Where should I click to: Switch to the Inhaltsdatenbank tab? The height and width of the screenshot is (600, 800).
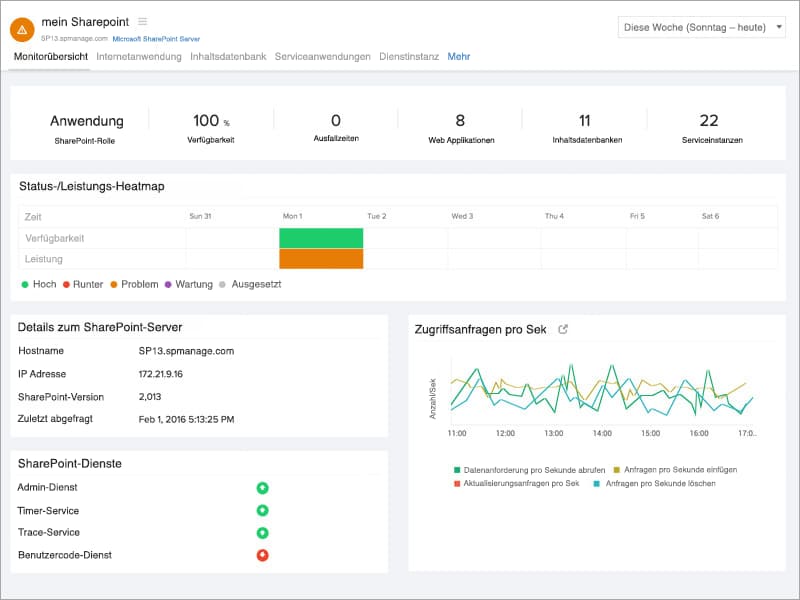[227, 57]
